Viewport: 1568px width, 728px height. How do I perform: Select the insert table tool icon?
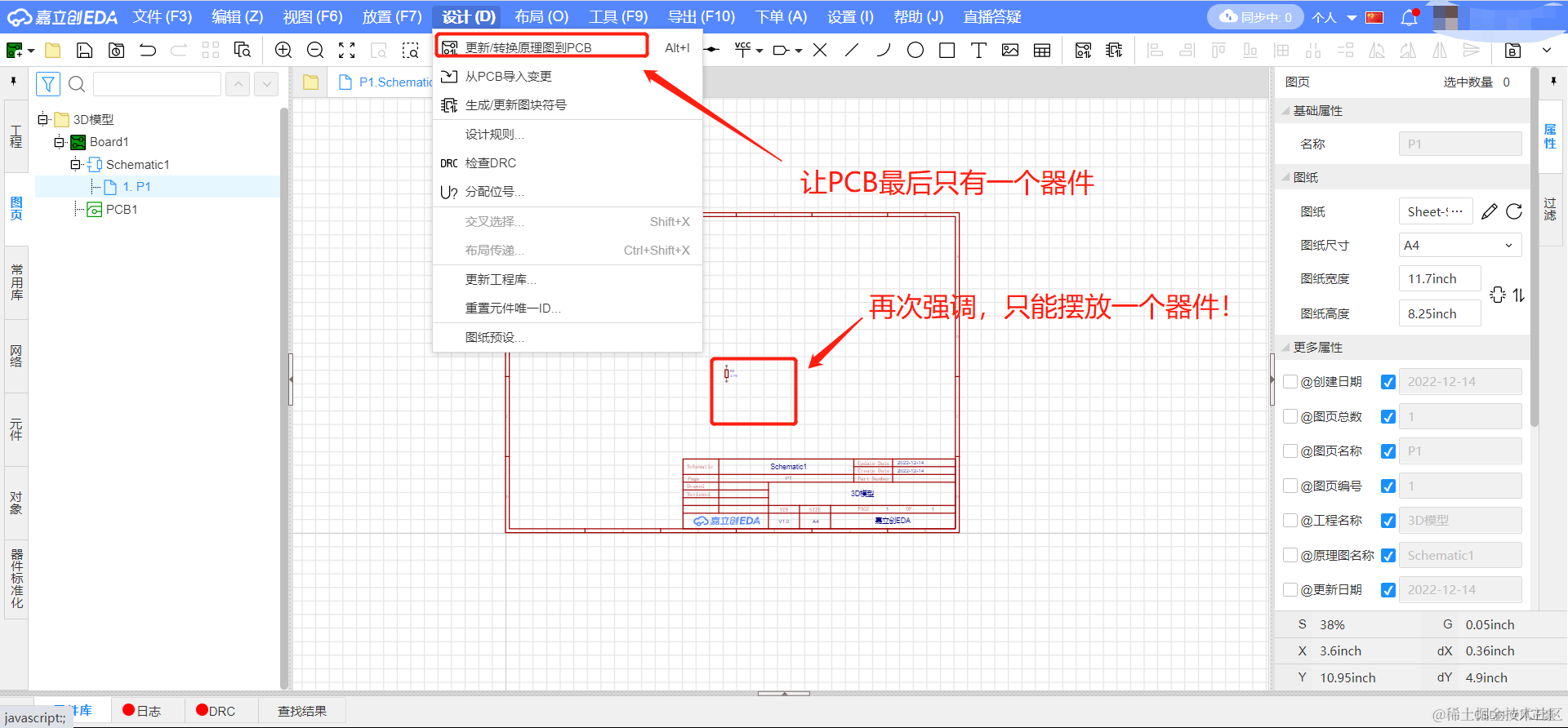point(1042,51)
